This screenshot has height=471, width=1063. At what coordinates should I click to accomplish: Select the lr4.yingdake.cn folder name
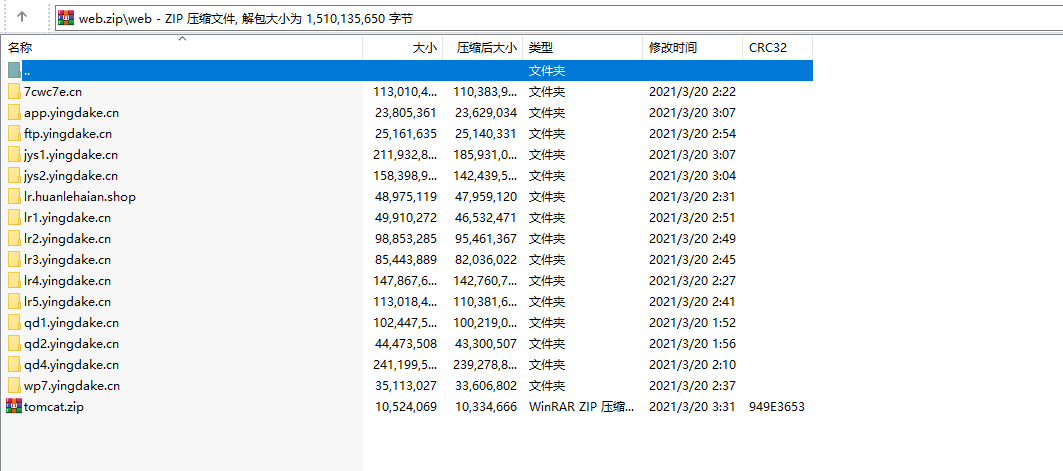pos(67,281)
